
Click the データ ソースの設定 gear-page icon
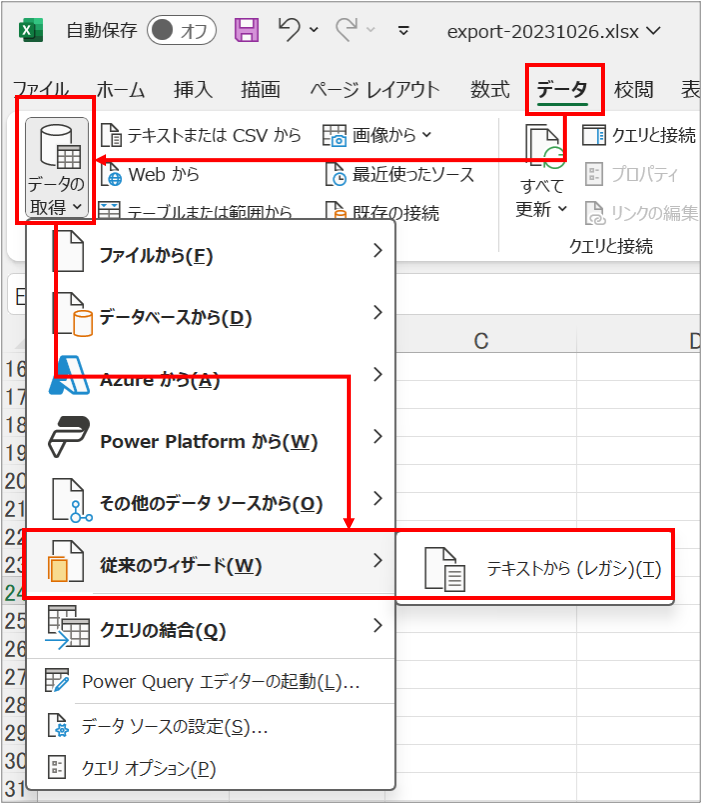58,726
